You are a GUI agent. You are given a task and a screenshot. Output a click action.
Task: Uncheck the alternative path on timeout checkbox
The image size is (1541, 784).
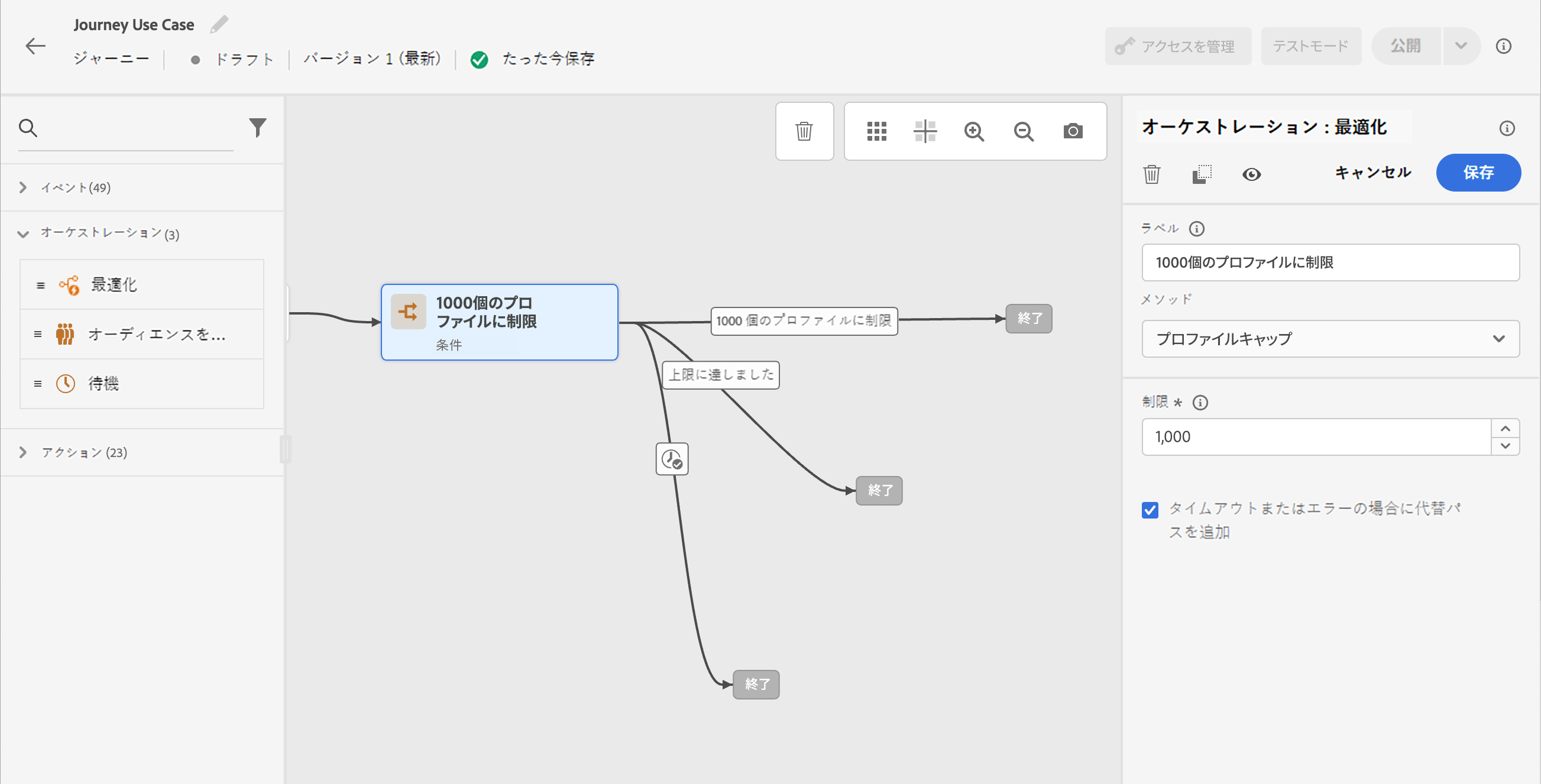tap(1149, 510)
